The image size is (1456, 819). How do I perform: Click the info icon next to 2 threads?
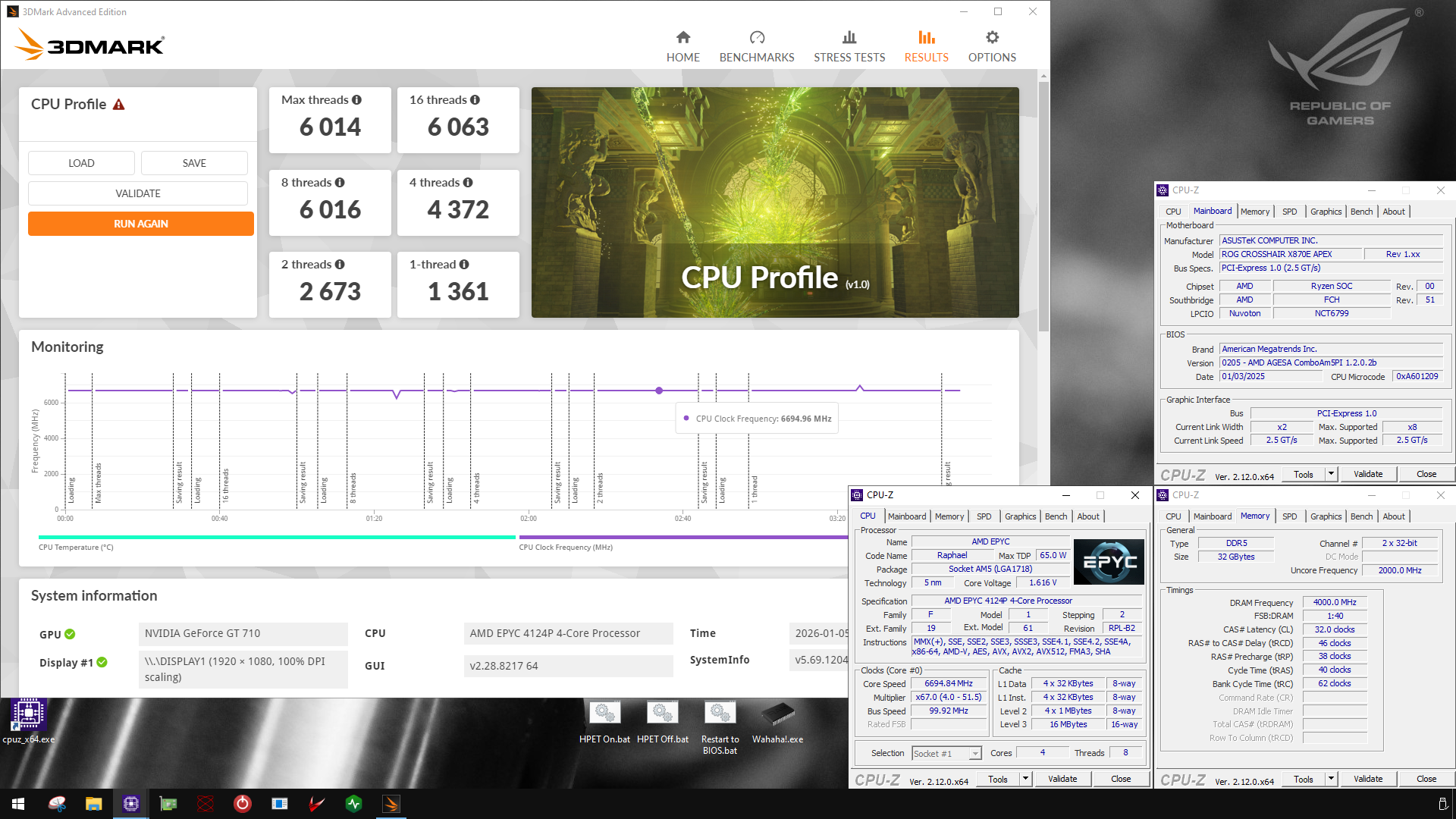pyautogui.click(x=340, y=264)
